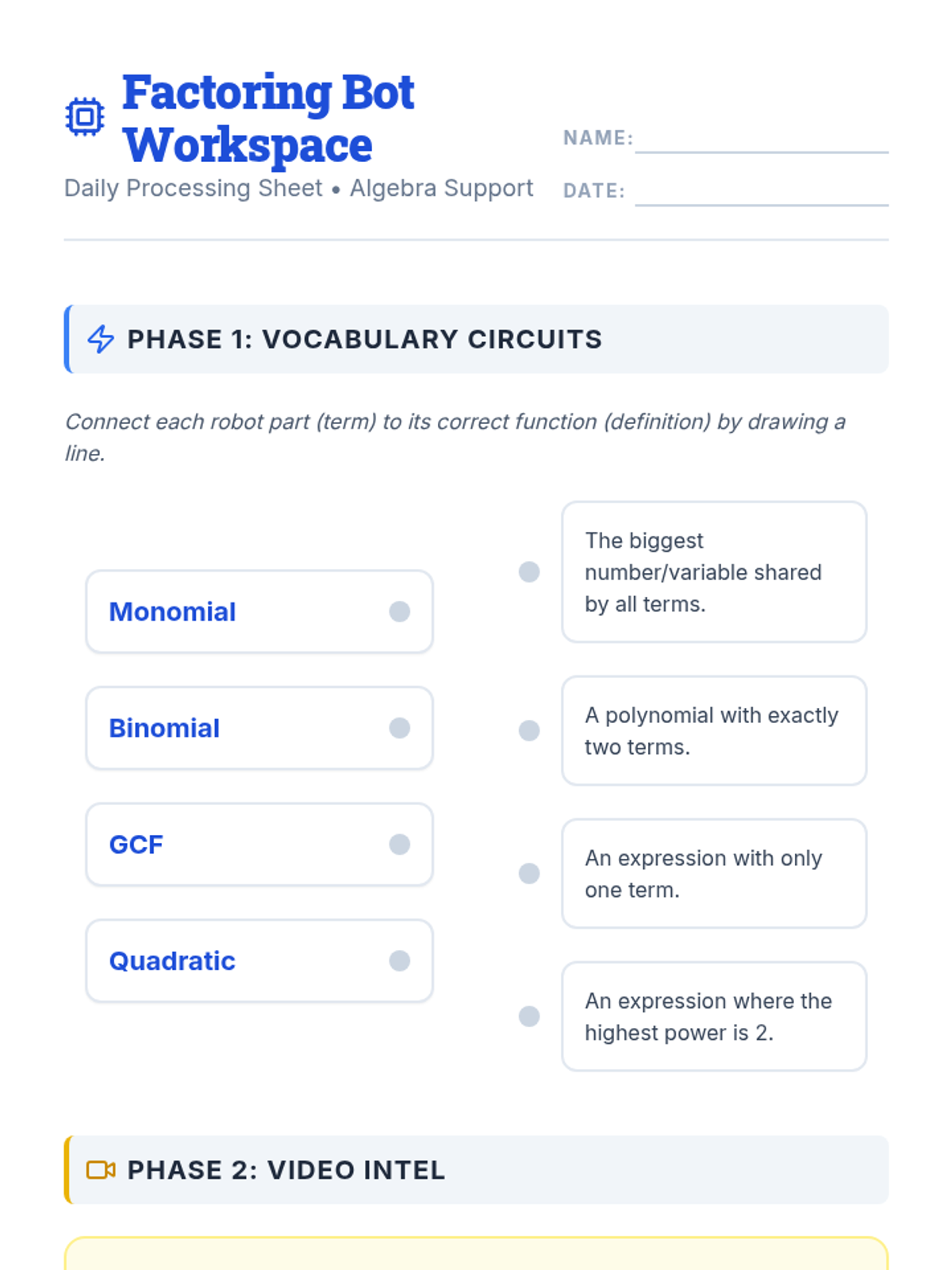Click dot beside 'expression with only one term'
The image size is (952, 1270).
(x=529, y=874)
